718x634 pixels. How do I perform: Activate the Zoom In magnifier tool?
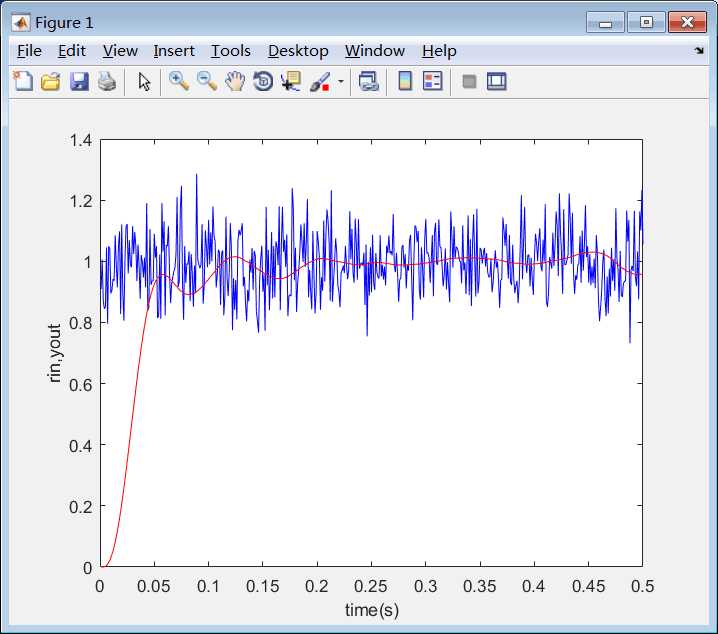pos(179,81)
